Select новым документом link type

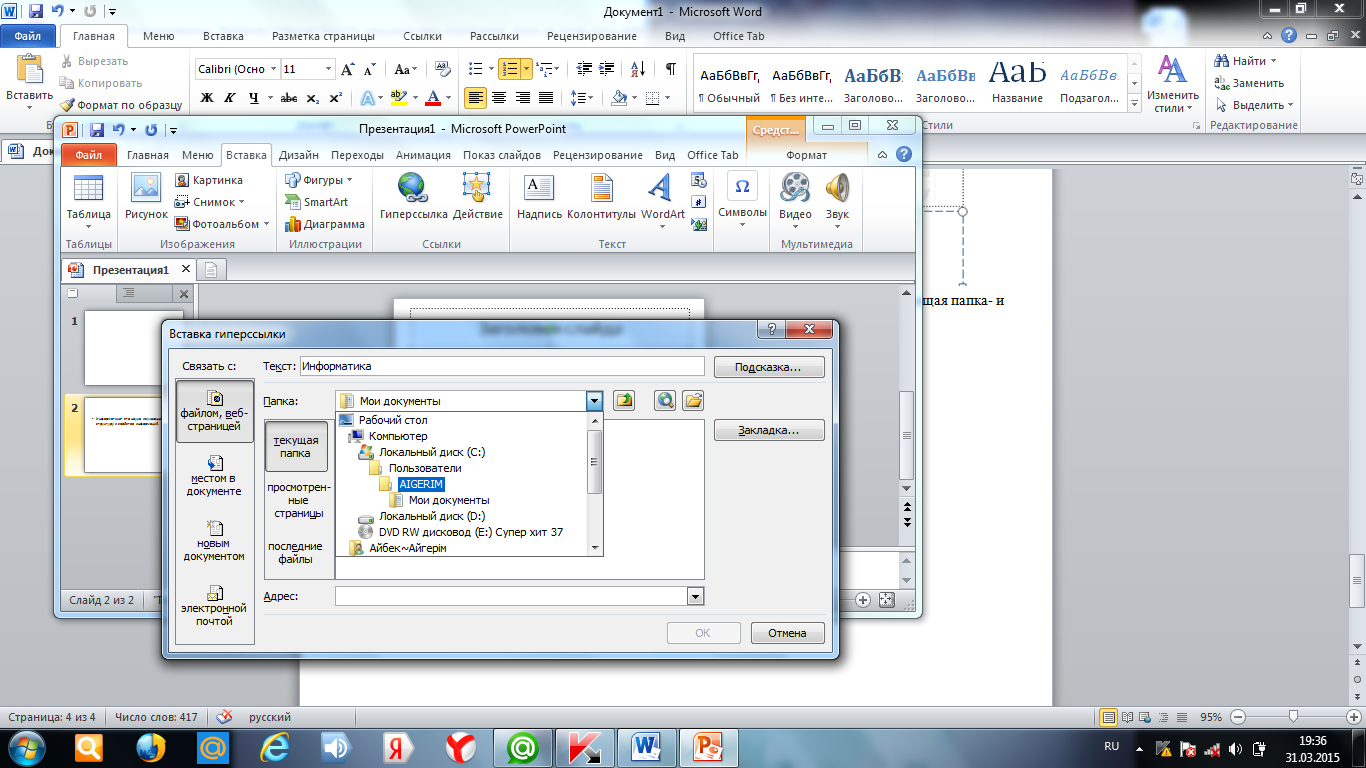click(214, 541)
